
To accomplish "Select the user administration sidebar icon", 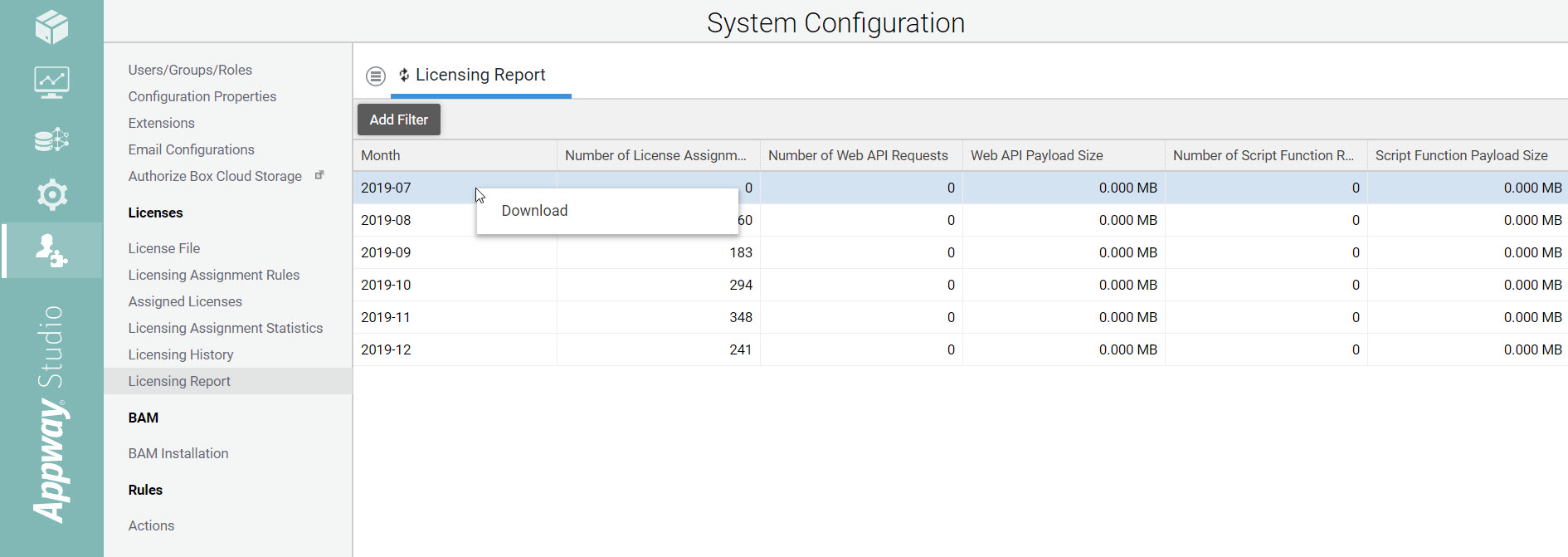I will pyautogui.click(x=51, y=251).
